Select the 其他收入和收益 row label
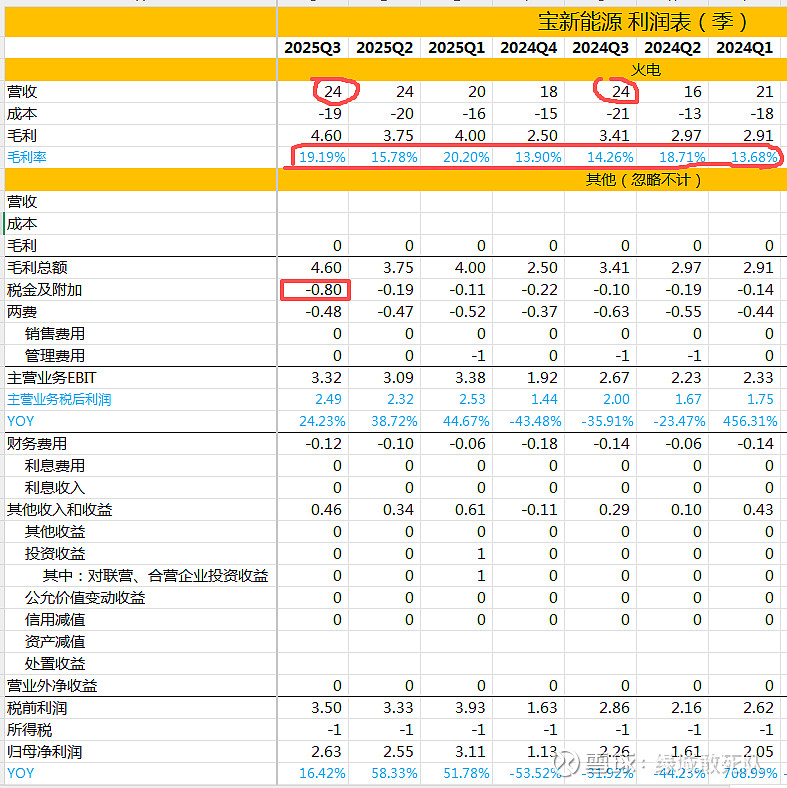The width and height of the screenshot is (787, 788). click(59, 510)
